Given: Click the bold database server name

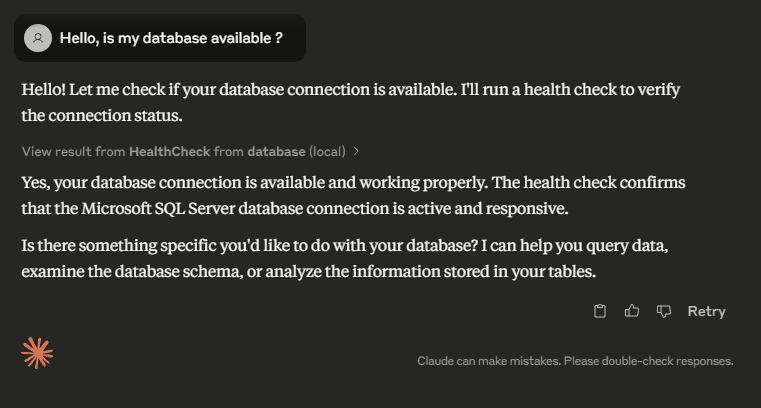Looking at the screenshot, I should [x=276, y=151].
